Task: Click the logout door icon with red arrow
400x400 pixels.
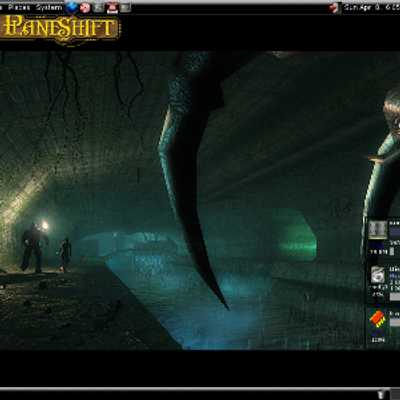Action: pyautogui.click(x=335, y=7)
